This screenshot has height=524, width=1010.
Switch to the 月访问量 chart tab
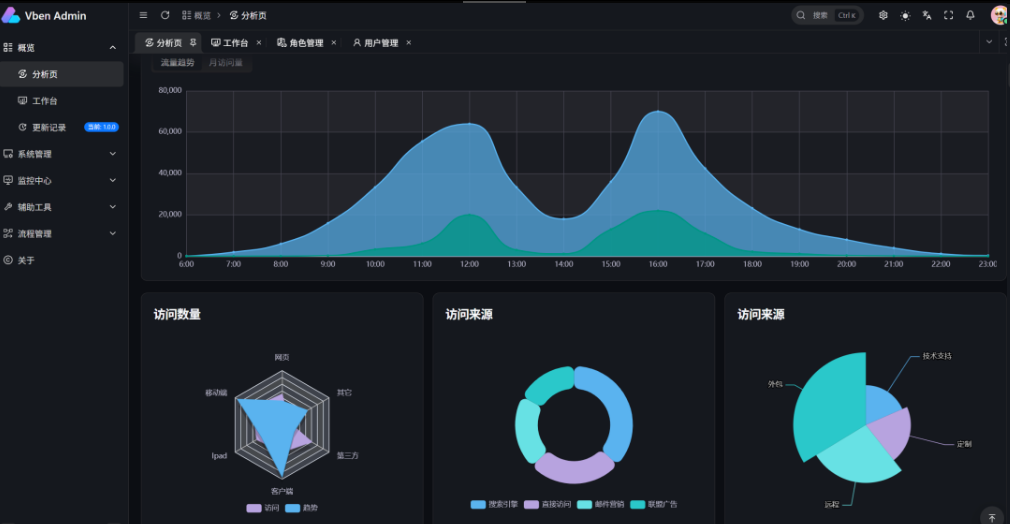click(x=225, y=63)
